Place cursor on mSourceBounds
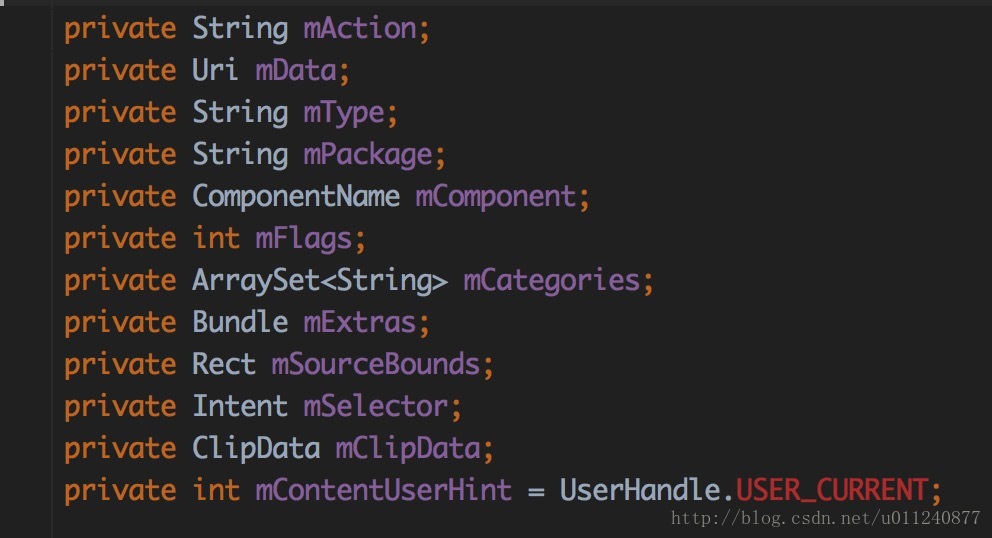The image size is (992, 538). [x=376, y=365]
